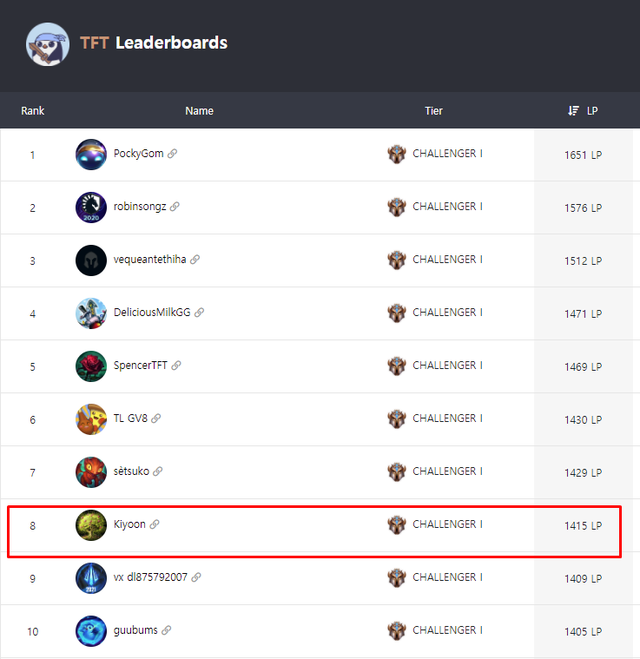This screenshot has width=640, height=659.
Task: Click the chain icon next to DeliciousMilkGG
Action: pyautogui.click(x=199, y=312)
